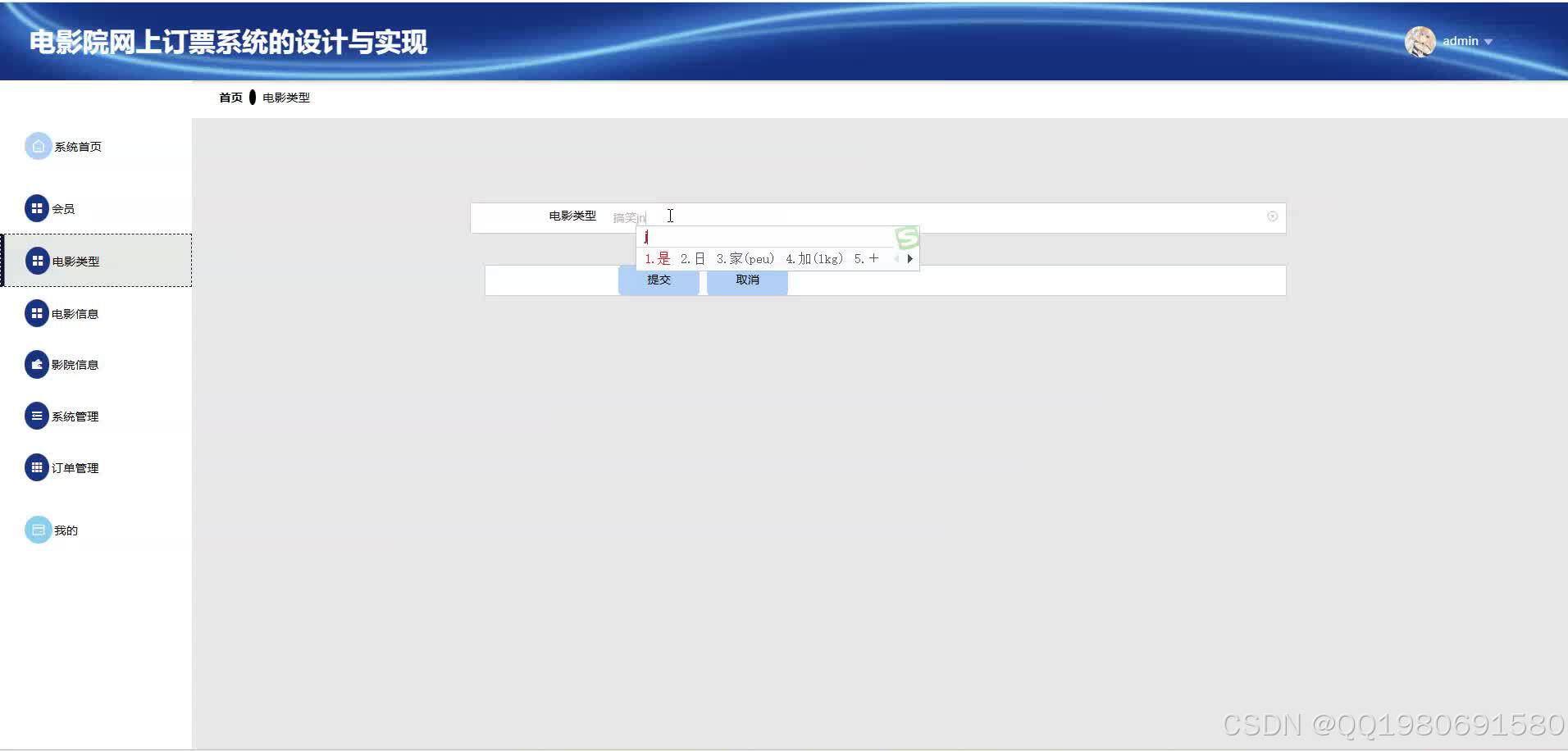The width and height of the screenshot is (1568, 751).
Task: Click the icon beside 影院信息
Action: pyautogui.click(x=37, y=364)
